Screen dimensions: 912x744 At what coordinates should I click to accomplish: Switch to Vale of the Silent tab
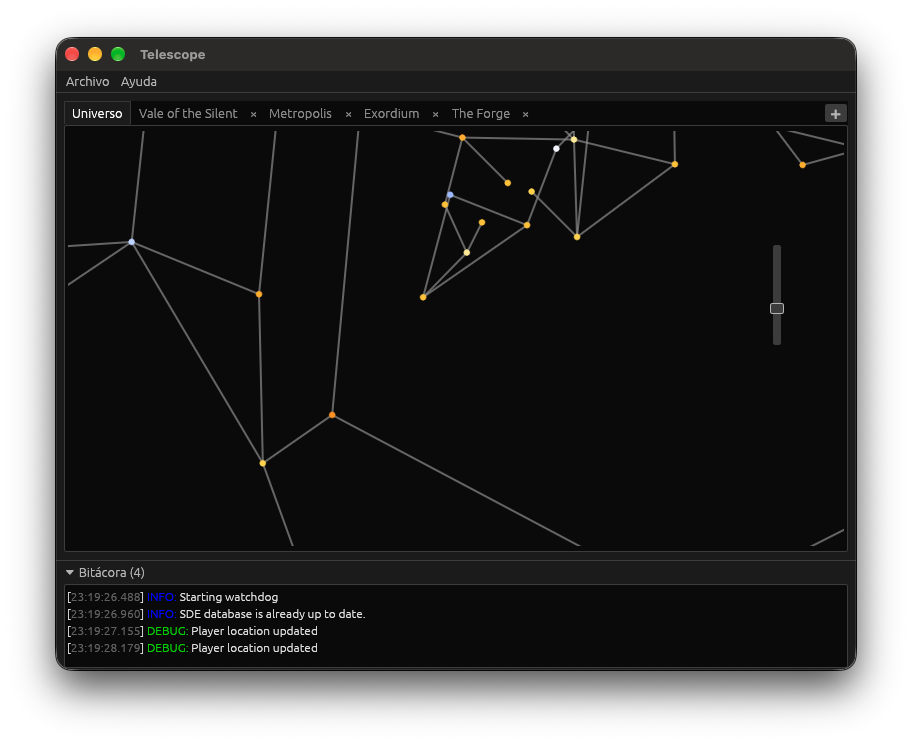point(188,113)
